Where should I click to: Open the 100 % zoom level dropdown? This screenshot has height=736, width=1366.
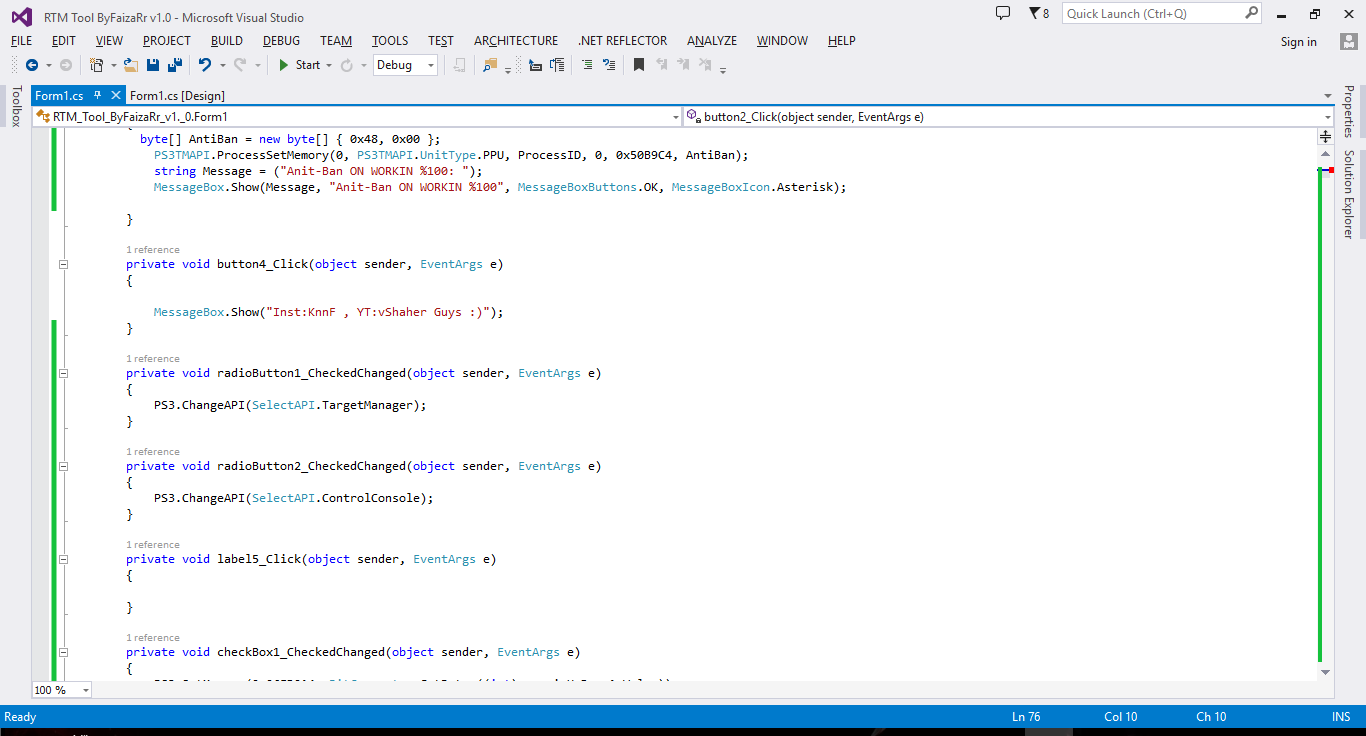(x=85, y=690)
